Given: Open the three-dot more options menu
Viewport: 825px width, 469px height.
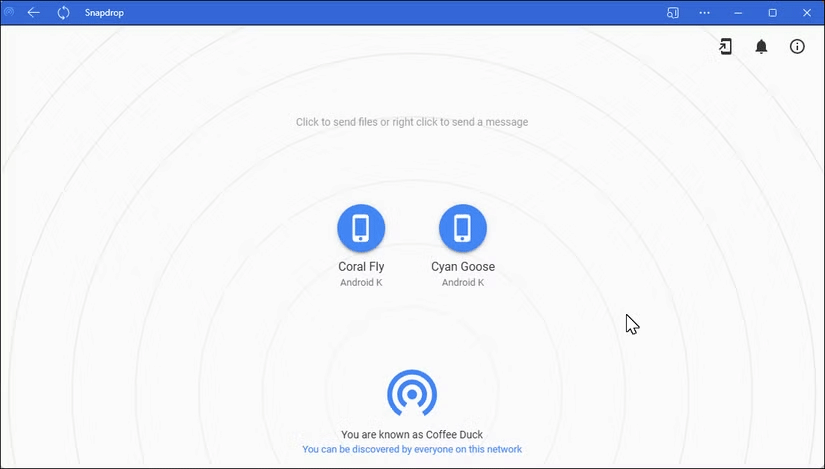Looking at the screenshot, I should point(705,13).
